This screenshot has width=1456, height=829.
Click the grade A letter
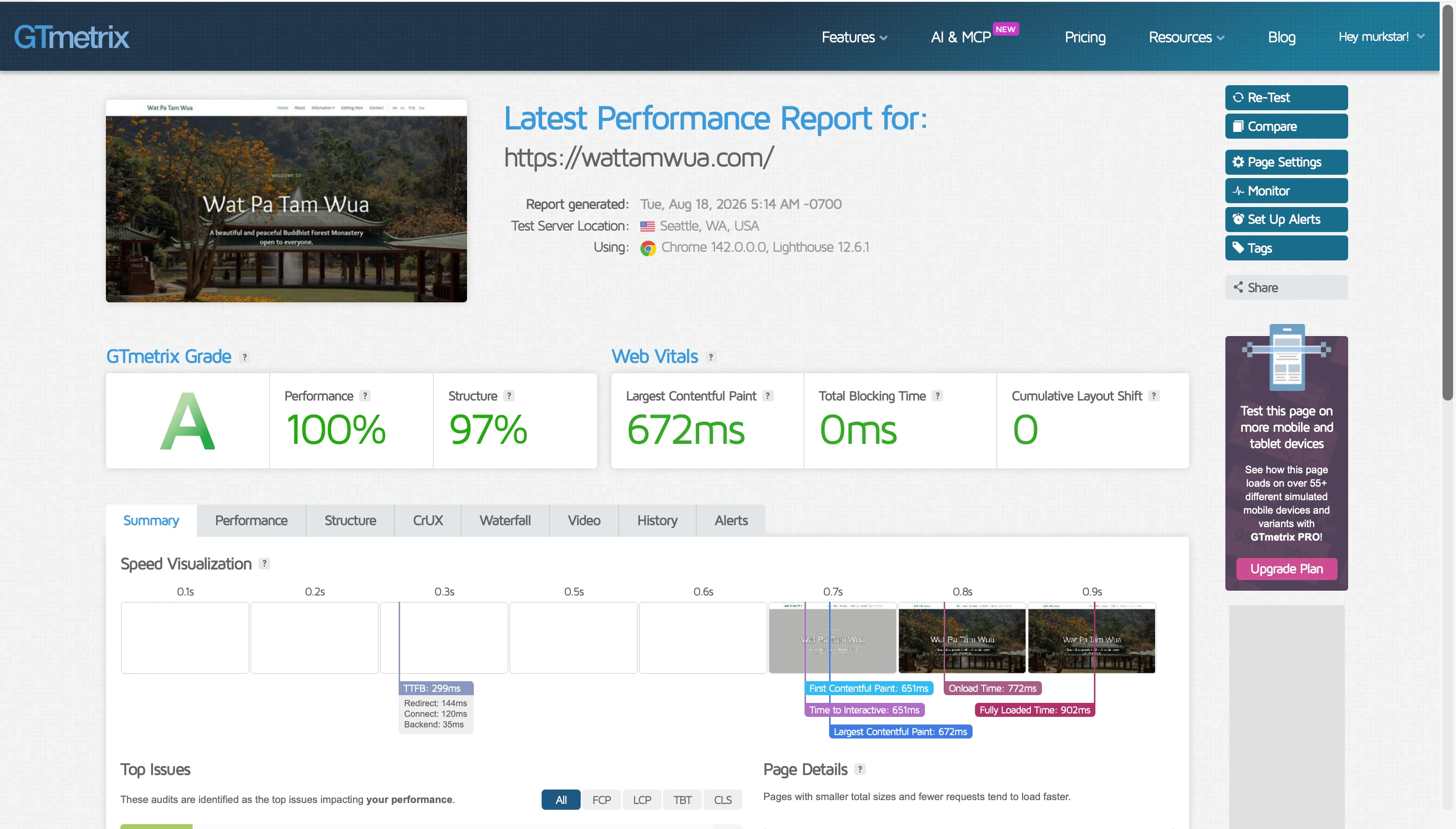187,421
